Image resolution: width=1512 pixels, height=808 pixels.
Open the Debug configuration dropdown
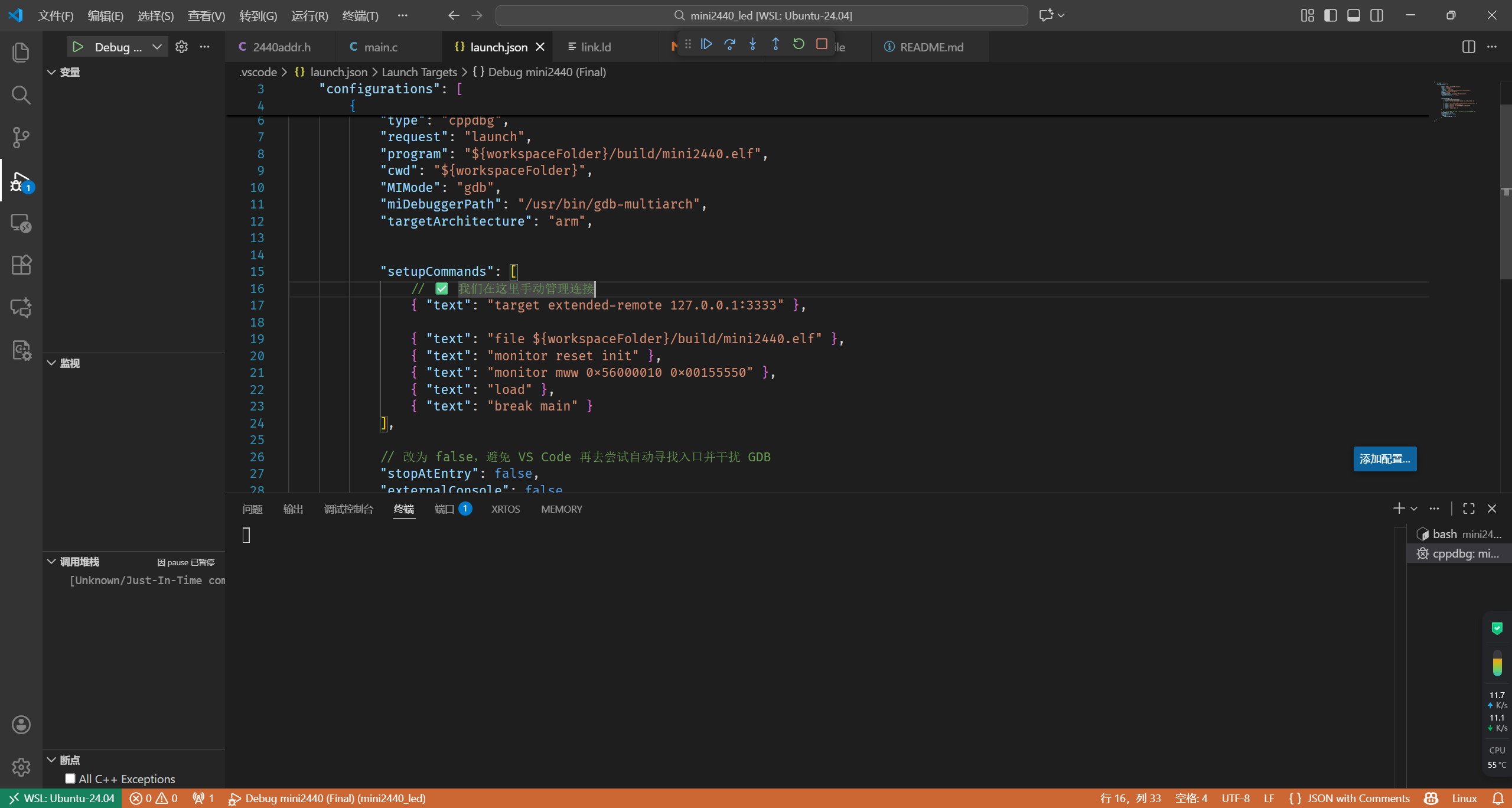pos(157,47)
